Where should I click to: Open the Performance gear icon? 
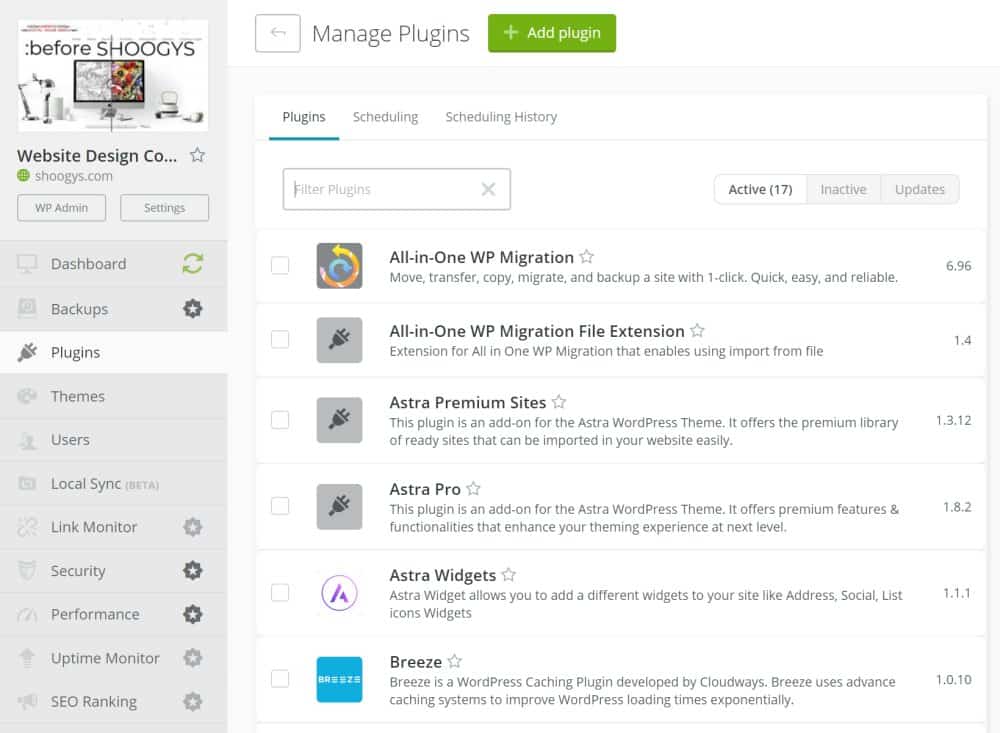click(193, 614)
